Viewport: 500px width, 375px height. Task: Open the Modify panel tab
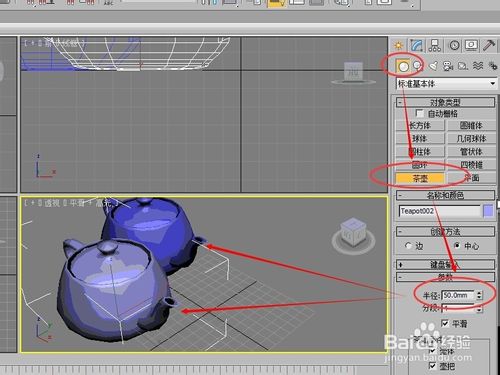click(417, 45)
